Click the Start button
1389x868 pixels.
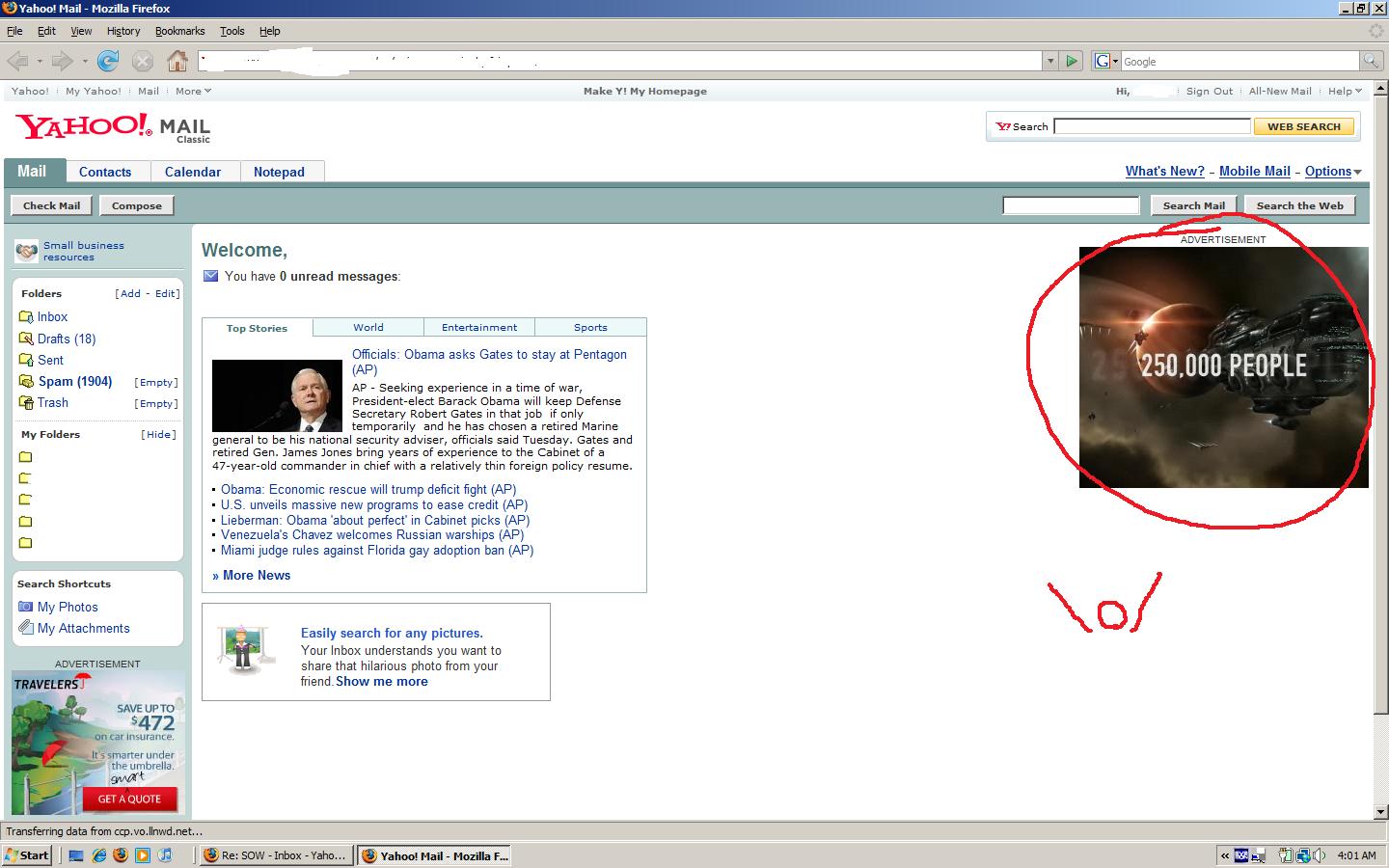pyautogui.click(x=28, y=854)
